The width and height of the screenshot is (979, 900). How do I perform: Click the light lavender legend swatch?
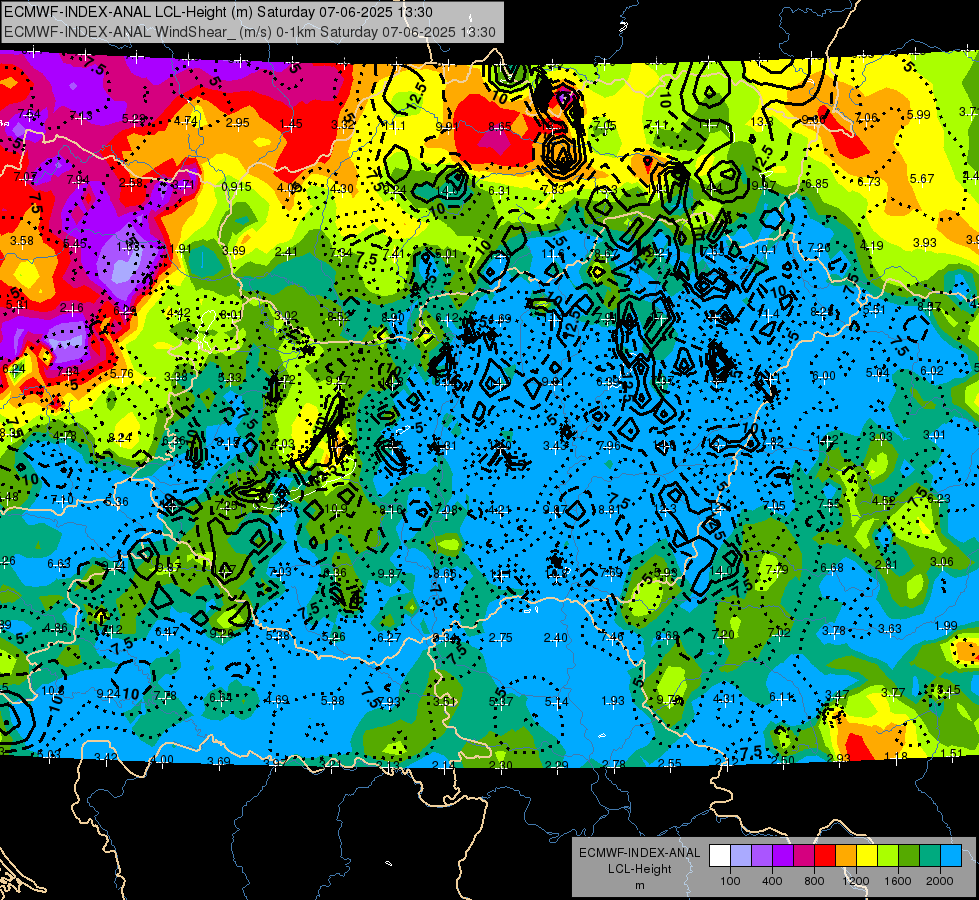point(741,855)
